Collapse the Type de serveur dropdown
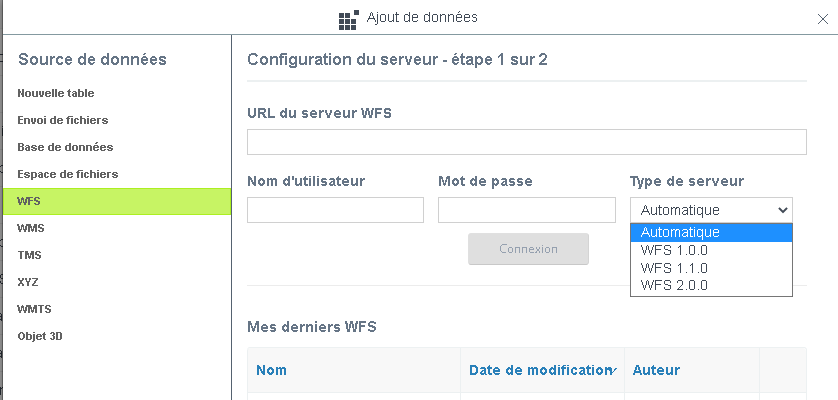The width and height of the screenshot is (838, 400). click(710, 210)
